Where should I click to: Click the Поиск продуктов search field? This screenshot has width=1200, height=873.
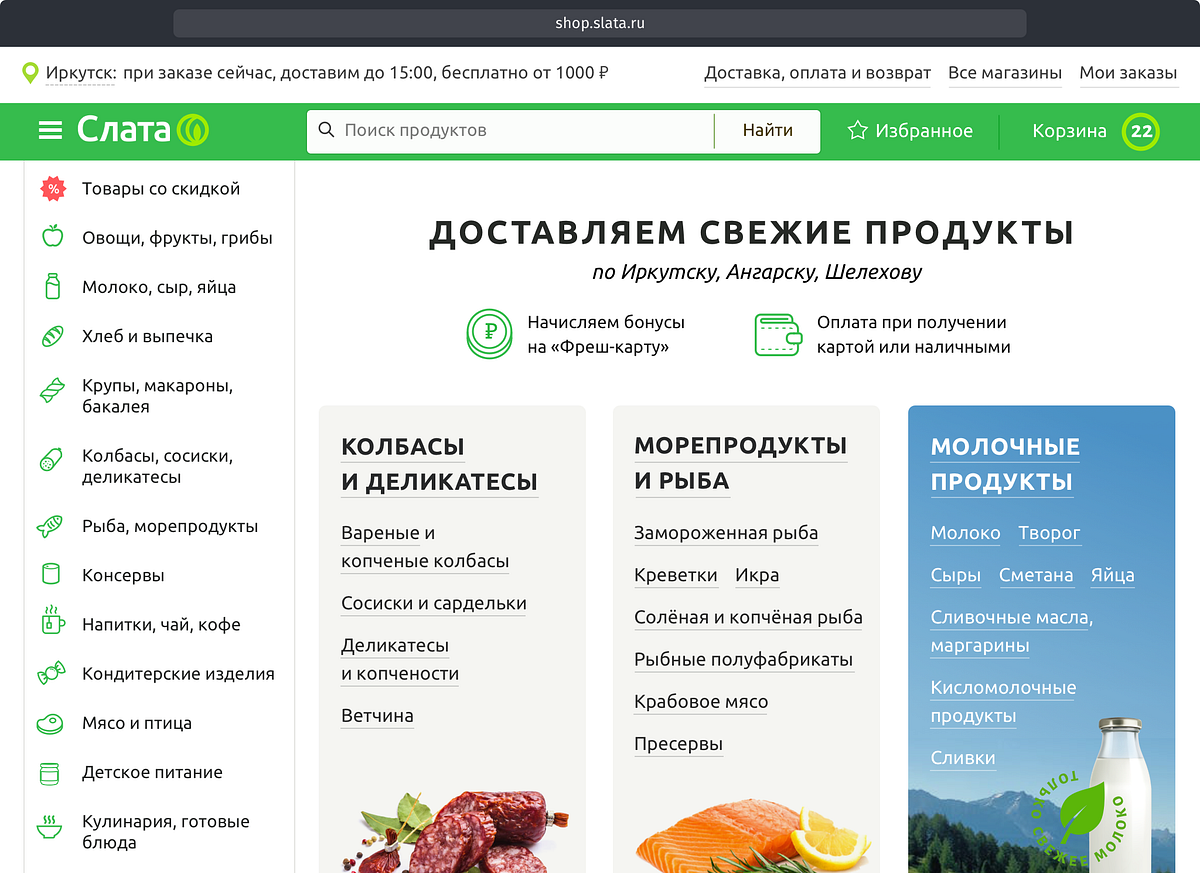(510, 130)
